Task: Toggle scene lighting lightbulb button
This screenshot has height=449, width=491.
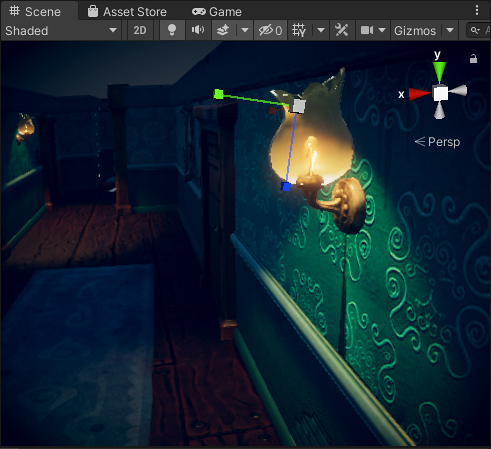Action: (x=172, y=31)
